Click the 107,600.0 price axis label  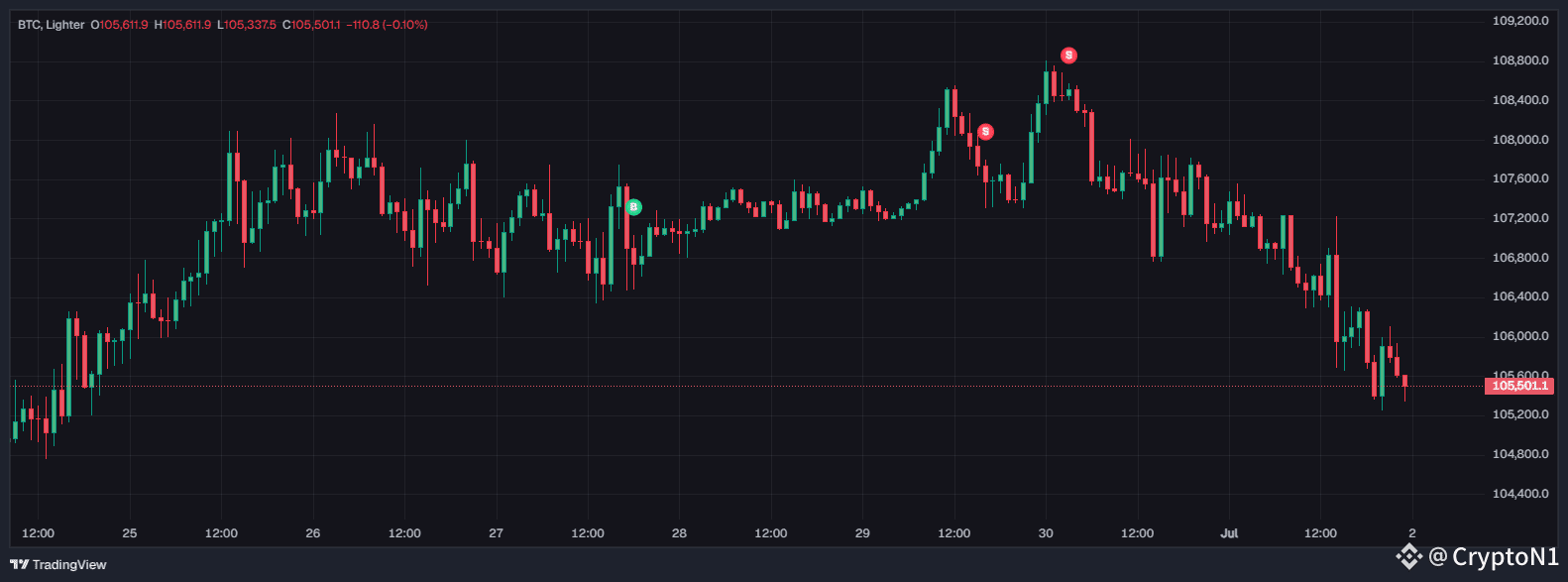[x=1520, y=178]
